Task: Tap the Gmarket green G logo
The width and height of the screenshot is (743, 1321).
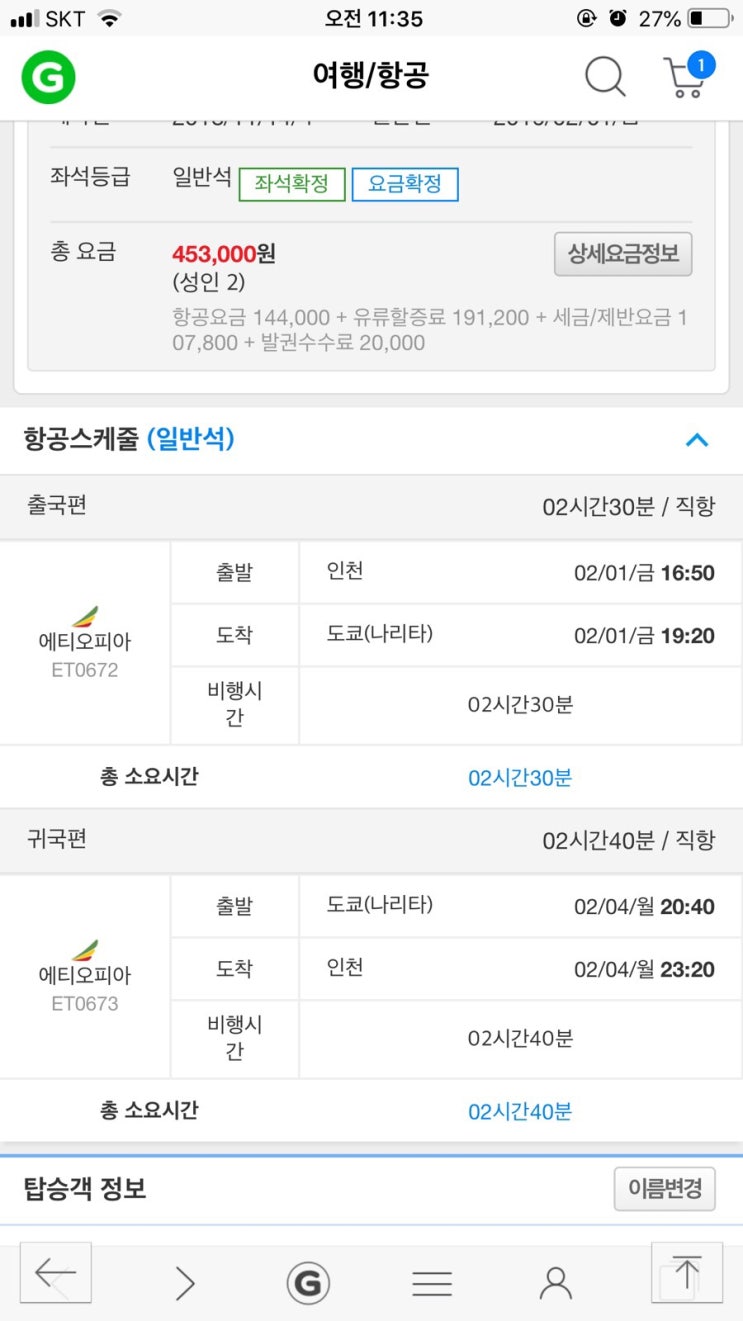Action: pos(48,76)
